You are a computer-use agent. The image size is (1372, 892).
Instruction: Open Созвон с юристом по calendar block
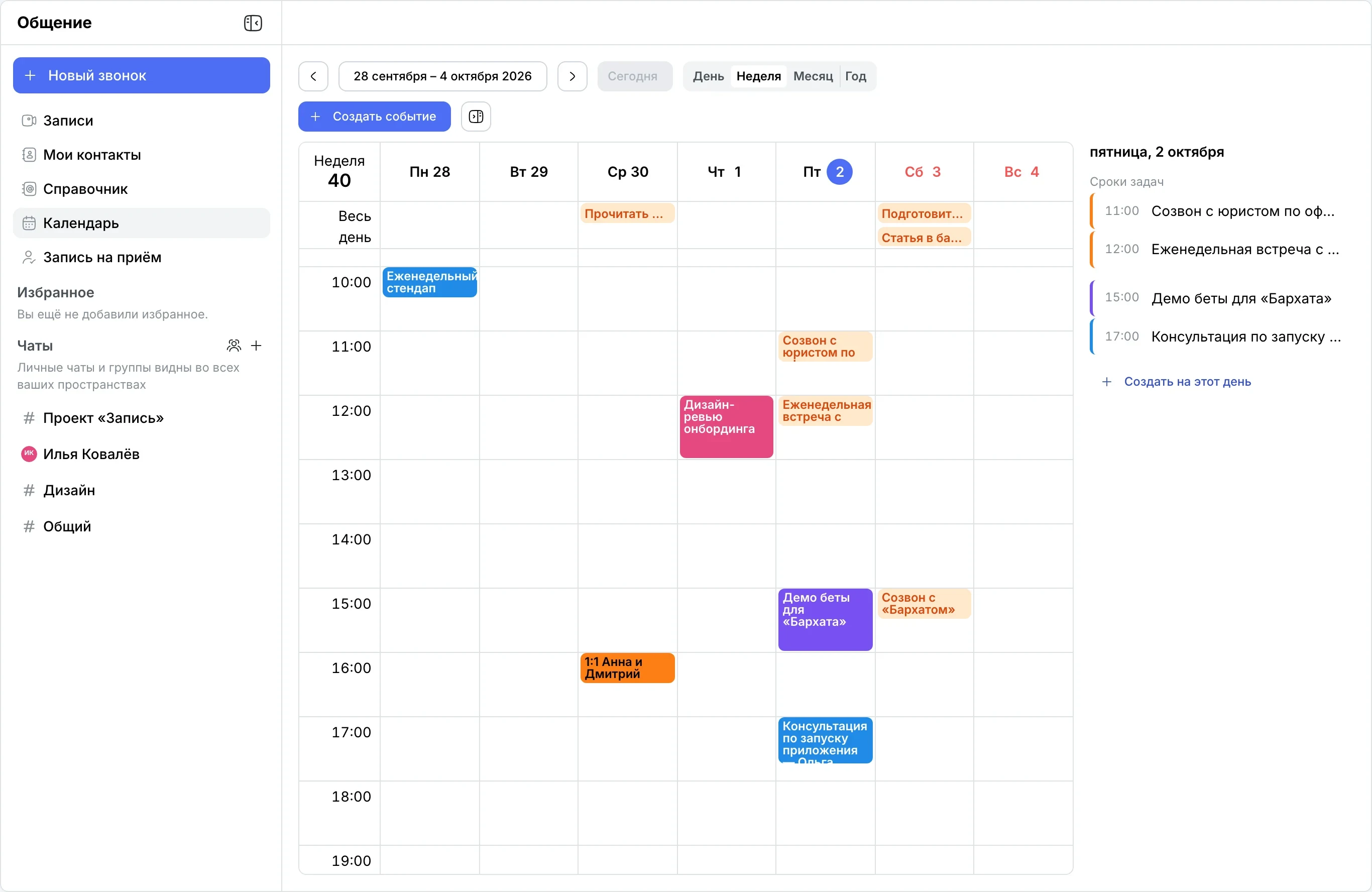(825, 347)
